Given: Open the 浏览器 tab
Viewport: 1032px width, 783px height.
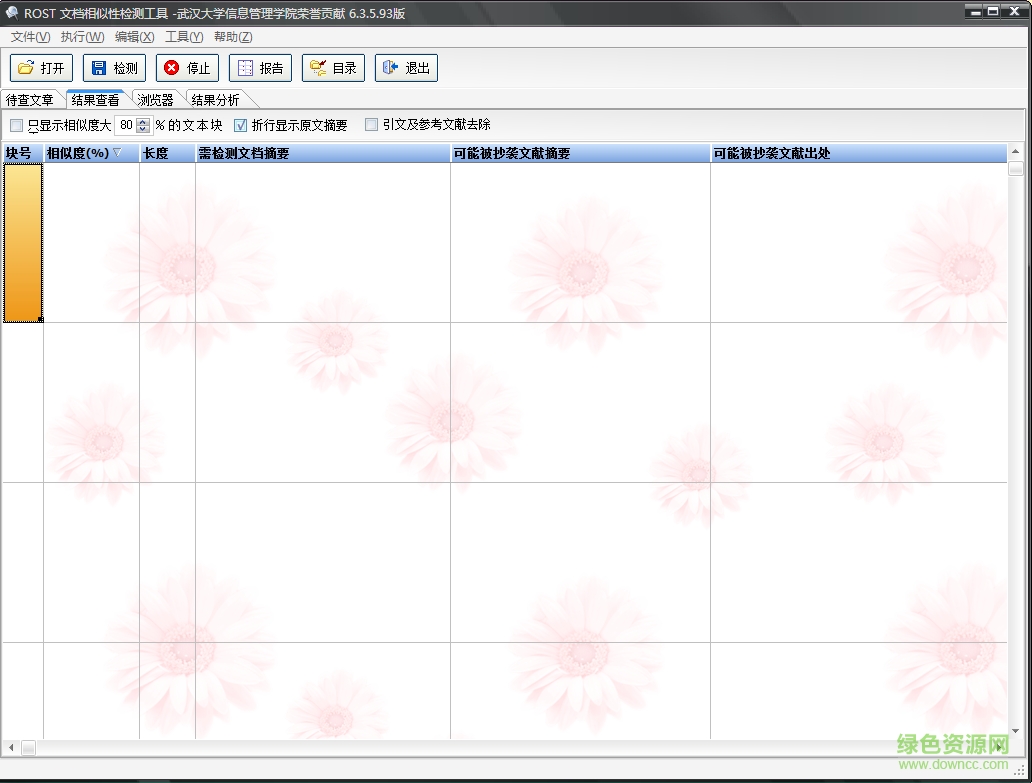Looking at the screenshot, I should coord(155,100).
